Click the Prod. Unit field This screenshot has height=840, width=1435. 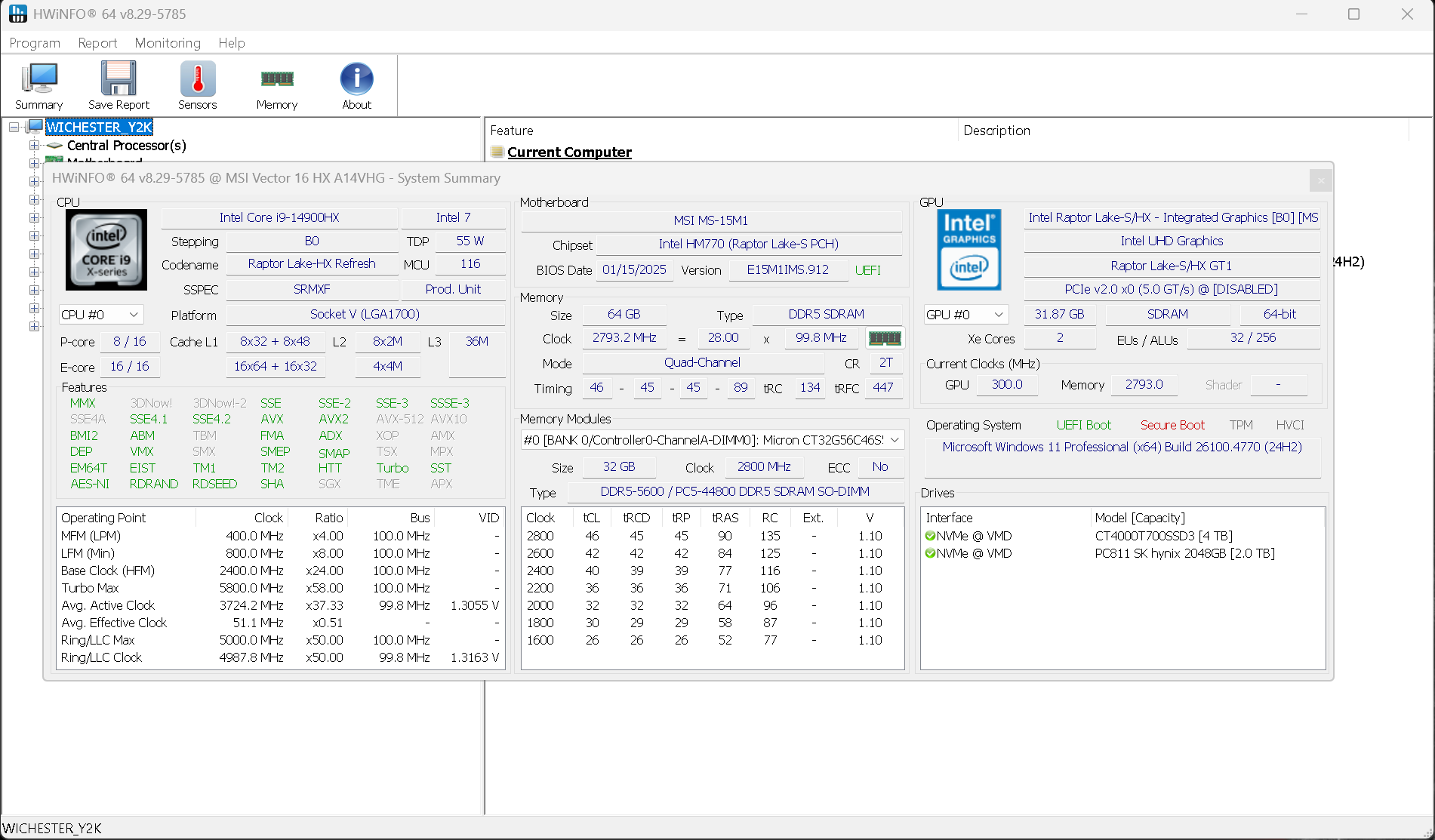click(453, 289)
